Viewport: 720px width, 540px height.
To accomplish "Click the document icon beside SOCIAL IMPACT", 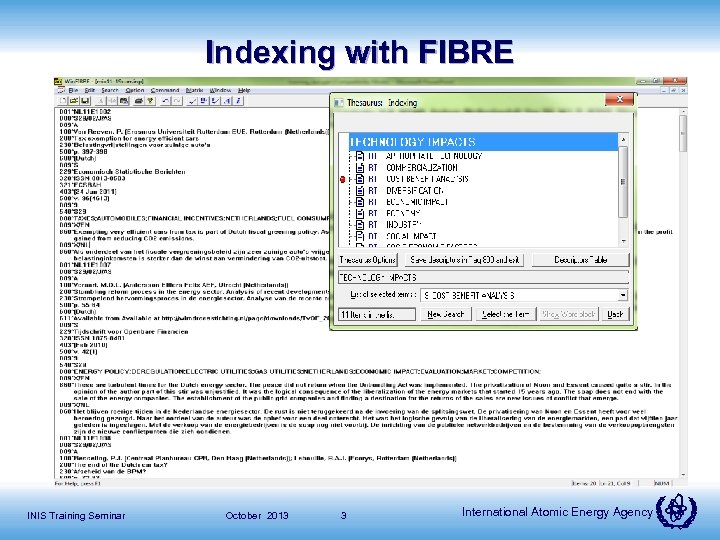I will click(x=360, y=236).
